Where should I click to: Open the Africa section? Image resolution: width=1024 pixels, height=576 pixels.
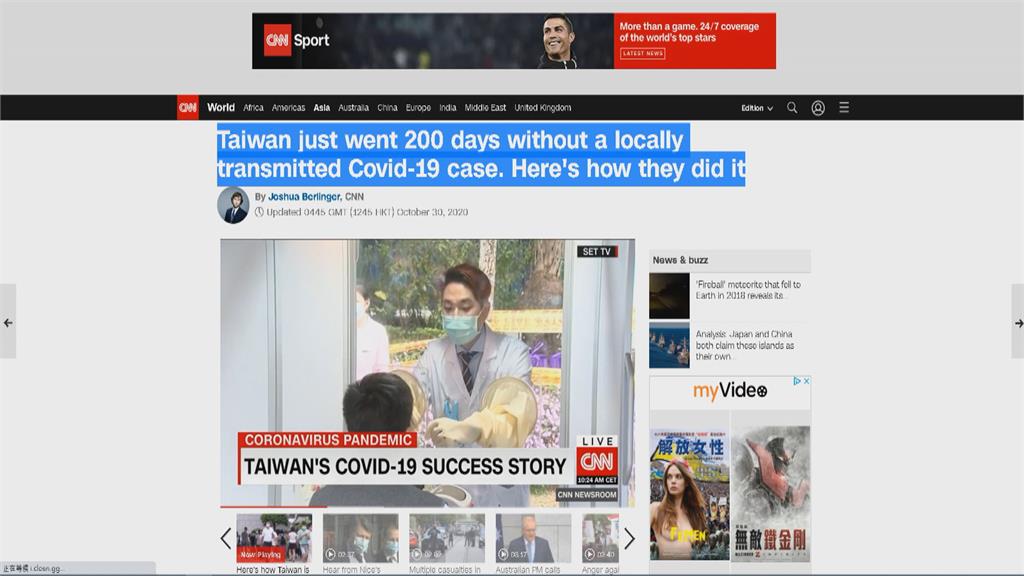[253, 108]
